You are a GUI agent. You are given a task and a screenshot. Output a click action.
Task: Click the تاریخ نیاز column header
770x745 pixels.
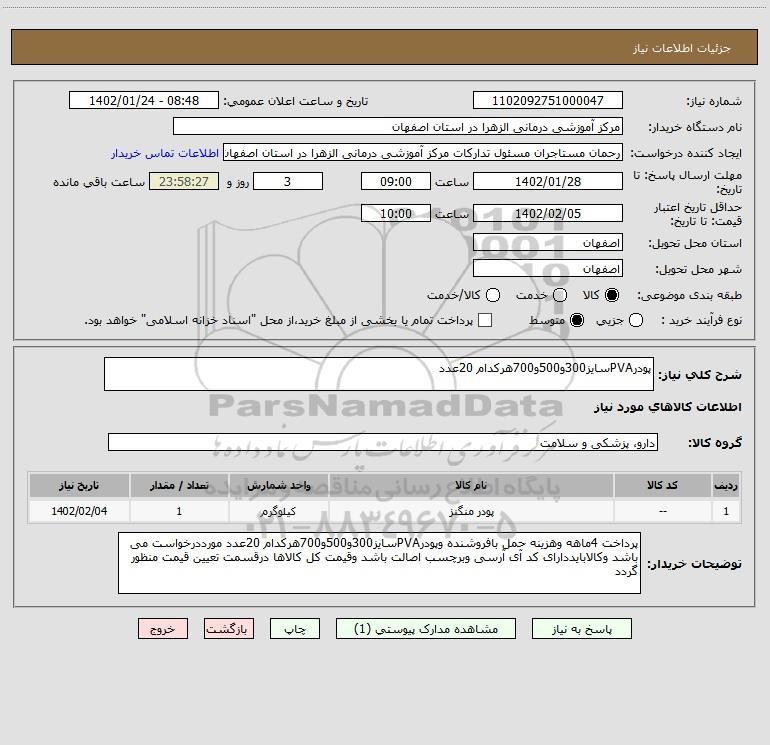(79, 485)
